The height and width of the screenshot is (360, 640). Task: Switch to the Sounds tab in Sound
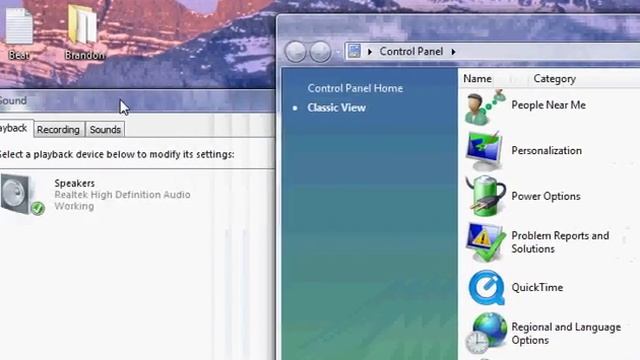[105, 130]
